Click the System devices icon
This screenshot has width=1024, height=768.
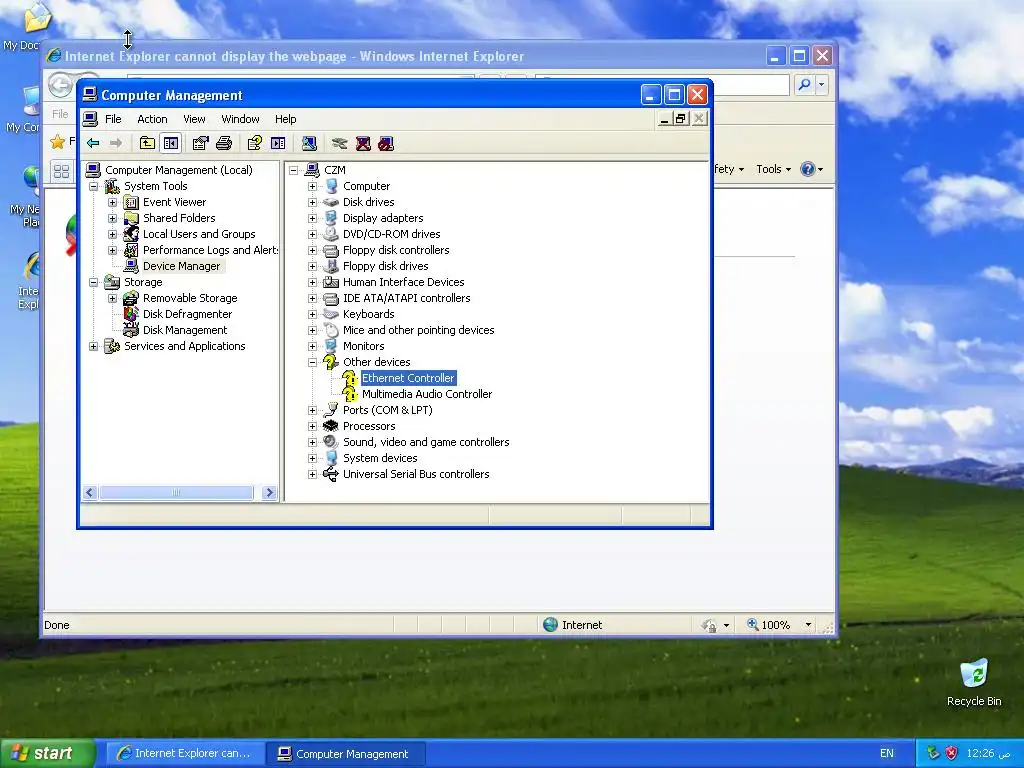[x=331, y=458]
